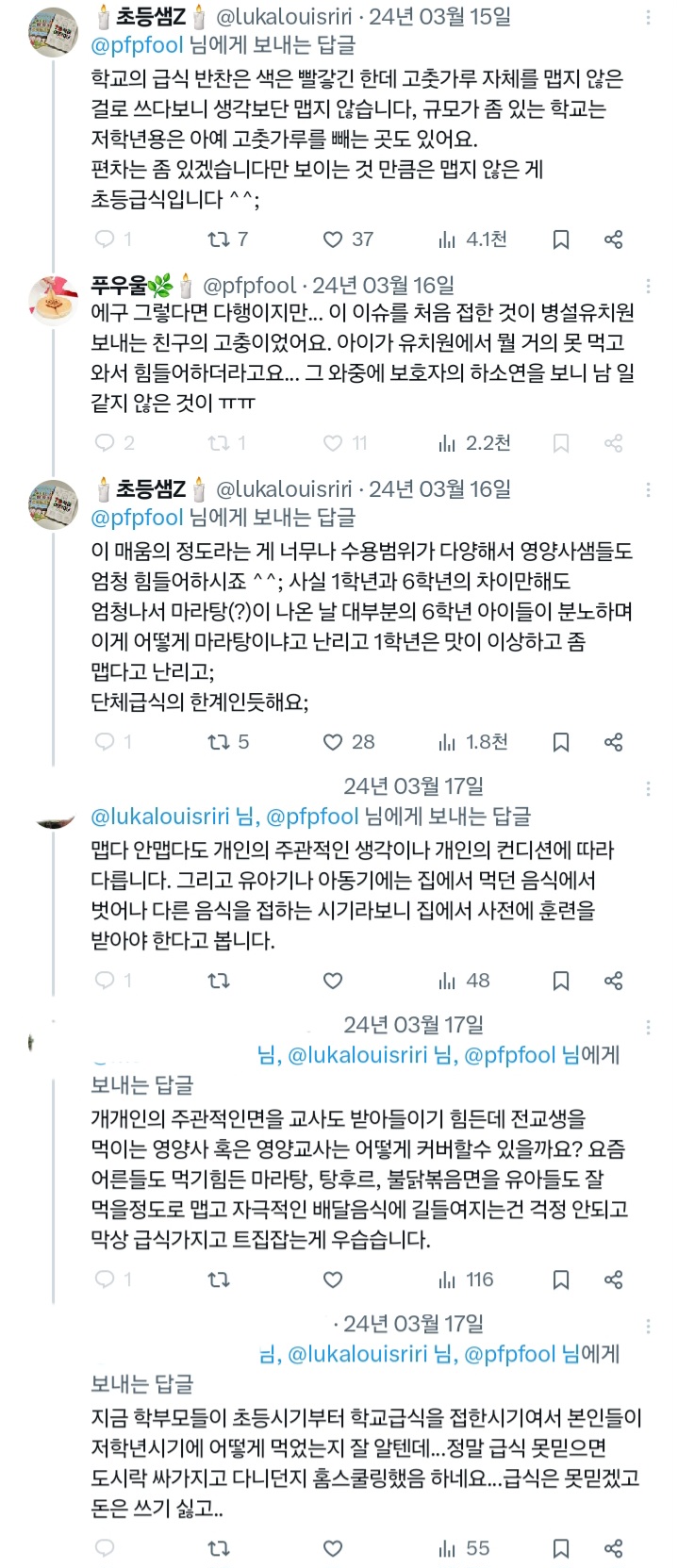Like the tweet with 28 likes
Viewport: 678px width, 1568px height.
pos(333,742)
